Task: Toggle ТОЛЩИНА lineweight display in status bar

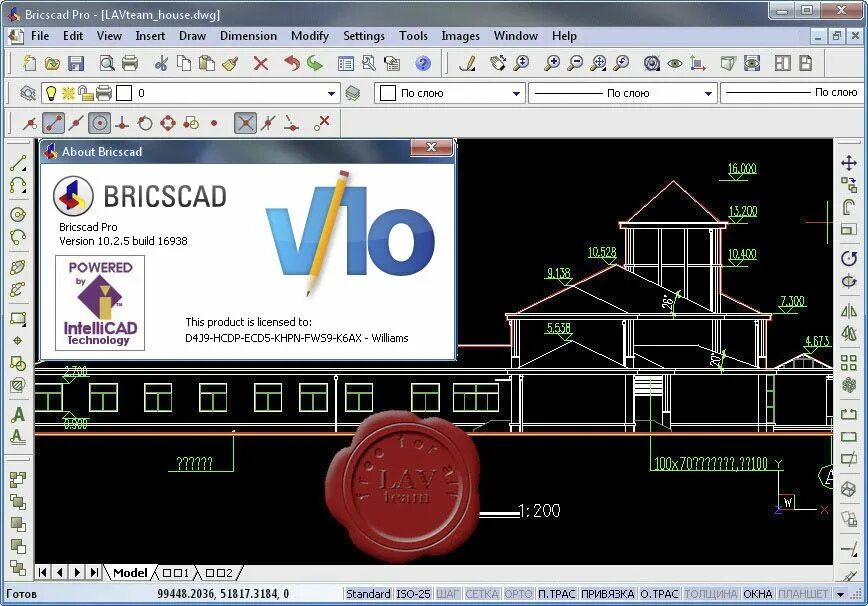Action: tap(711, 594)
